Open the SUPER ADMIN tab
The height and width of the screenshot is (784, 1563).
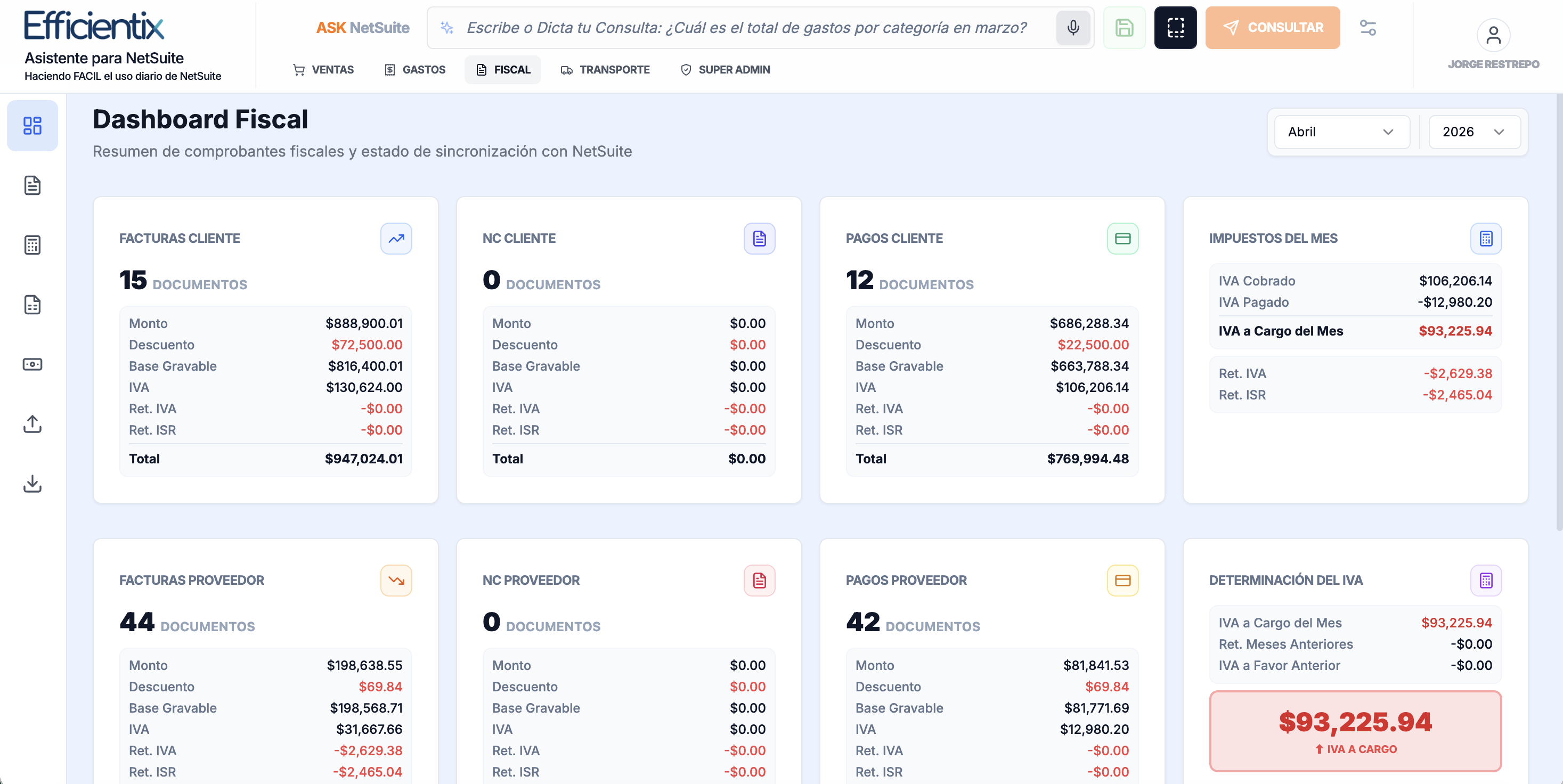tap(725, 70)
